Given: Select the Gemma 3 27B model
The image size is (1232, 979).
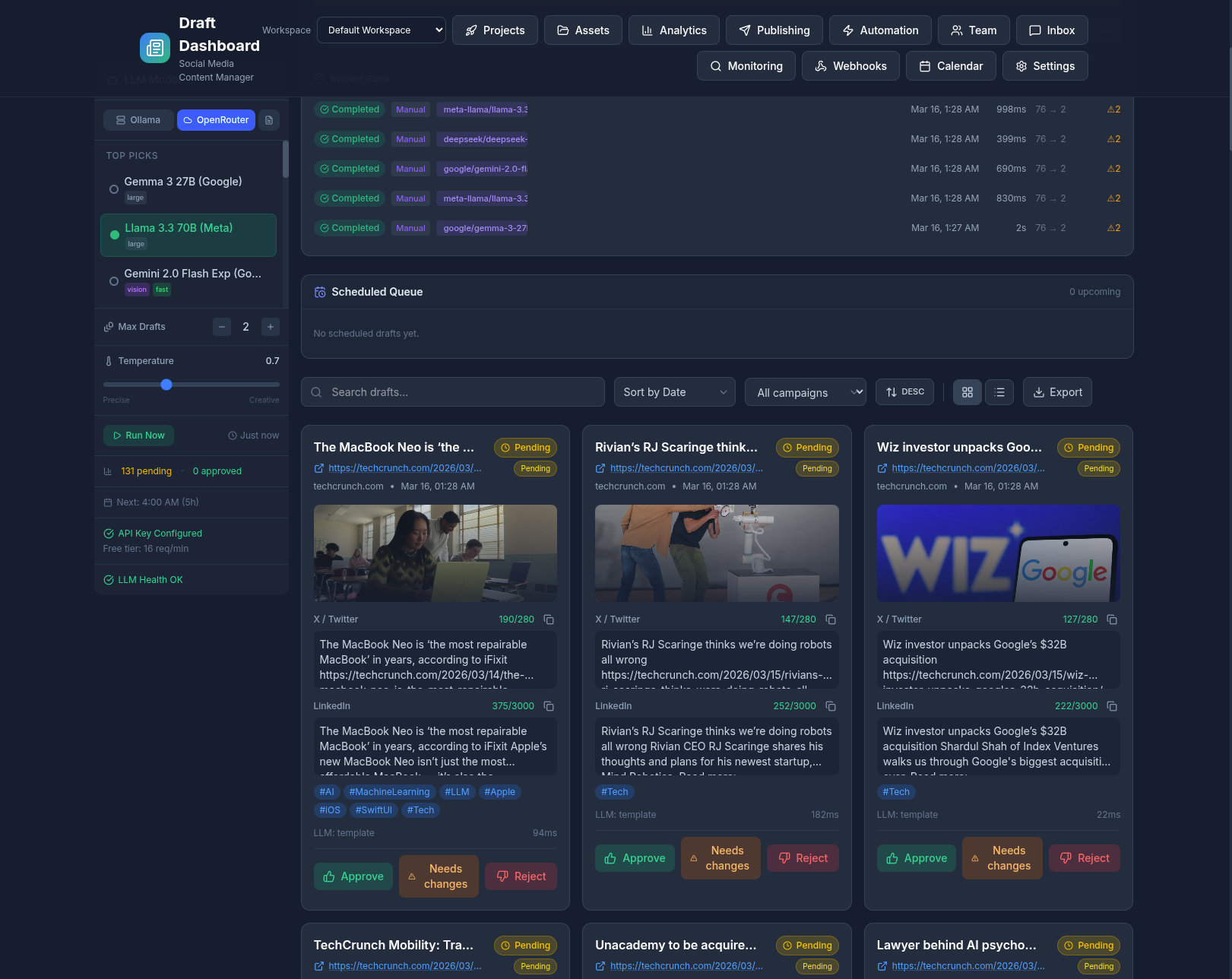Looking at the screenshot, I should 182,182.
